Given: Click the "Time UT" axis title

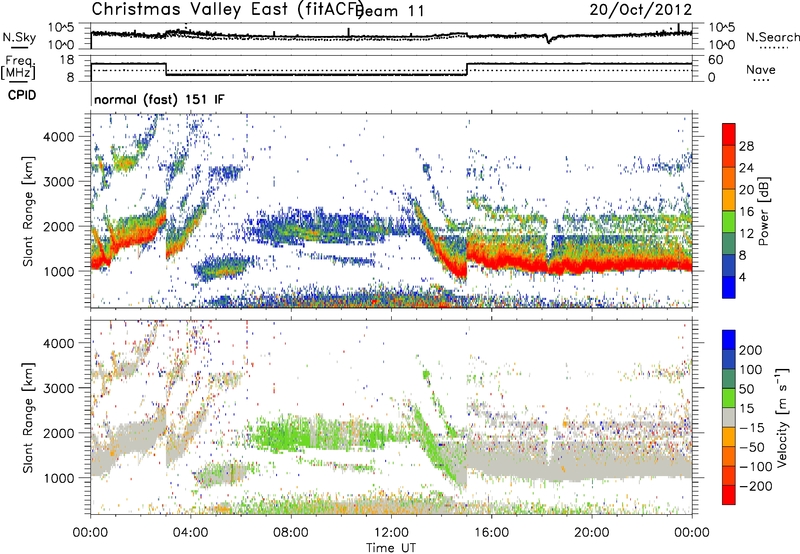Looking at the screenshot, I should [x=391, y=548].
